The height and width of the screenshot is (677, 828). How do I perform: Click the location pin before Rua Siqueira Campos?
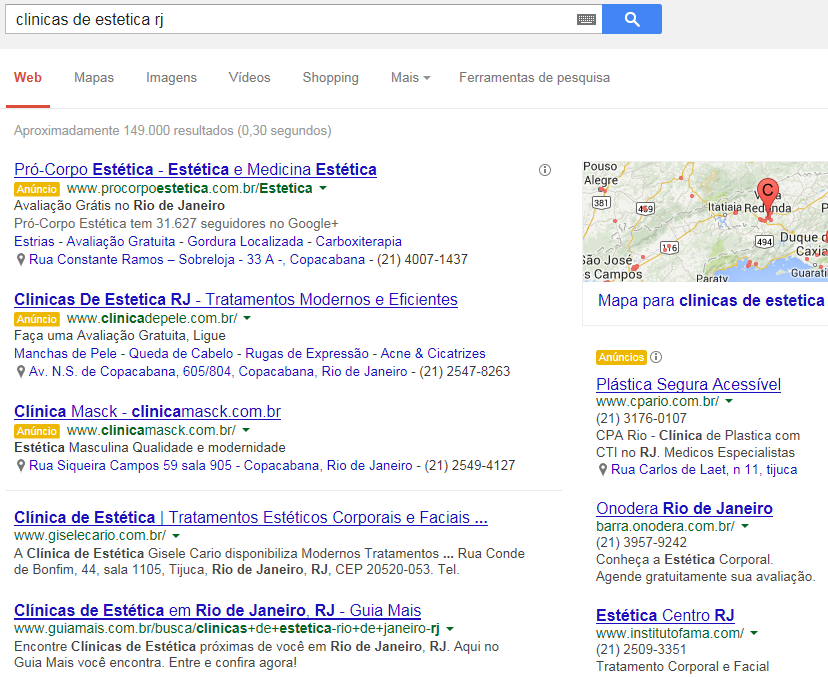pos(21,466)
